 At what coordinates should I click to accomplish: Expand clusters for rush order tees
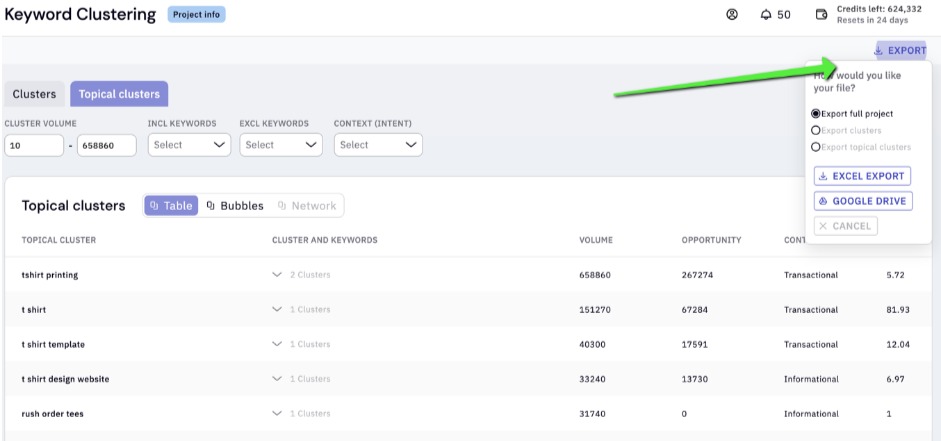[277, 414]
